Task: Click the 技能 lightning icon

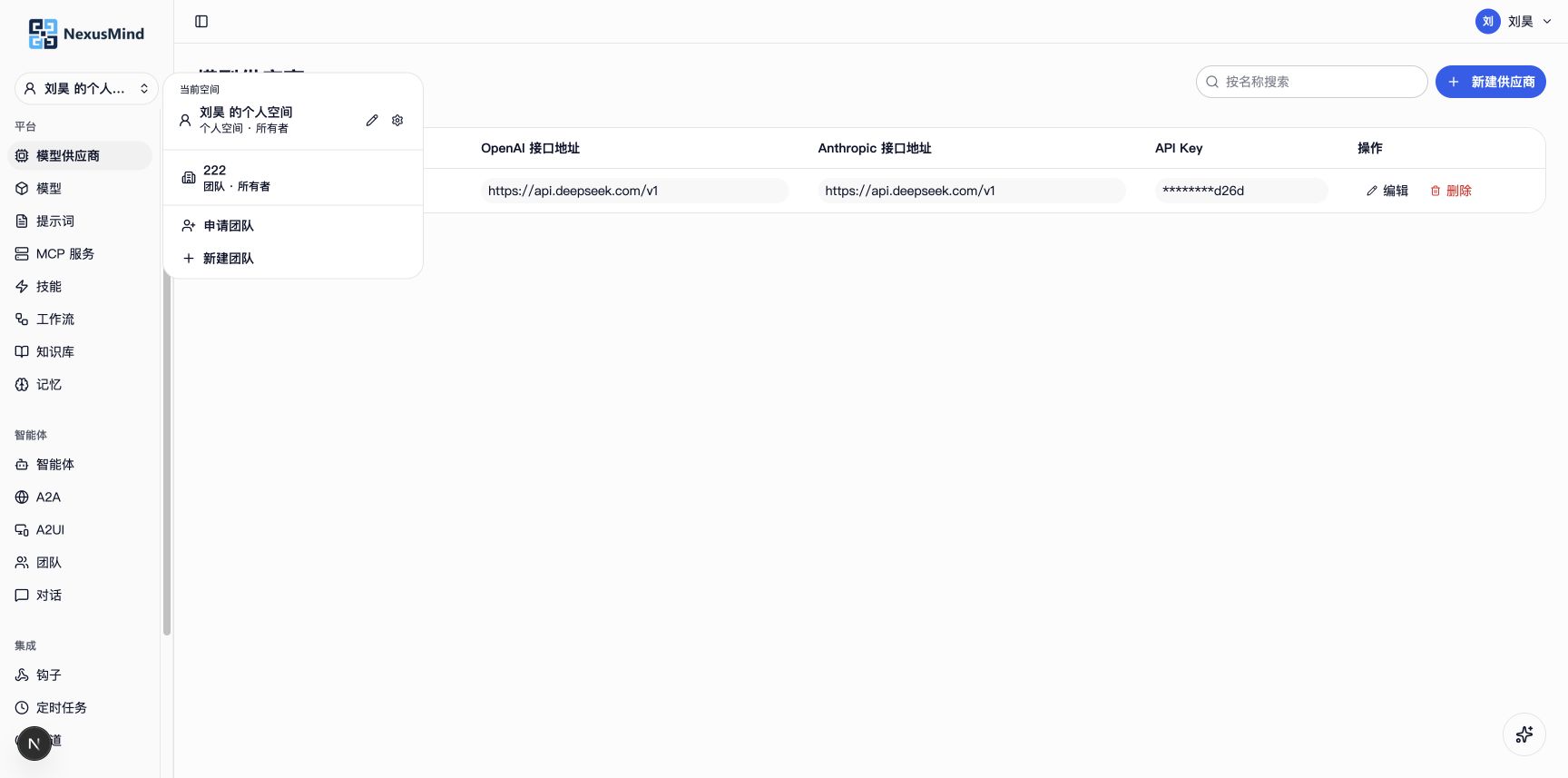Action: [22, 286]
